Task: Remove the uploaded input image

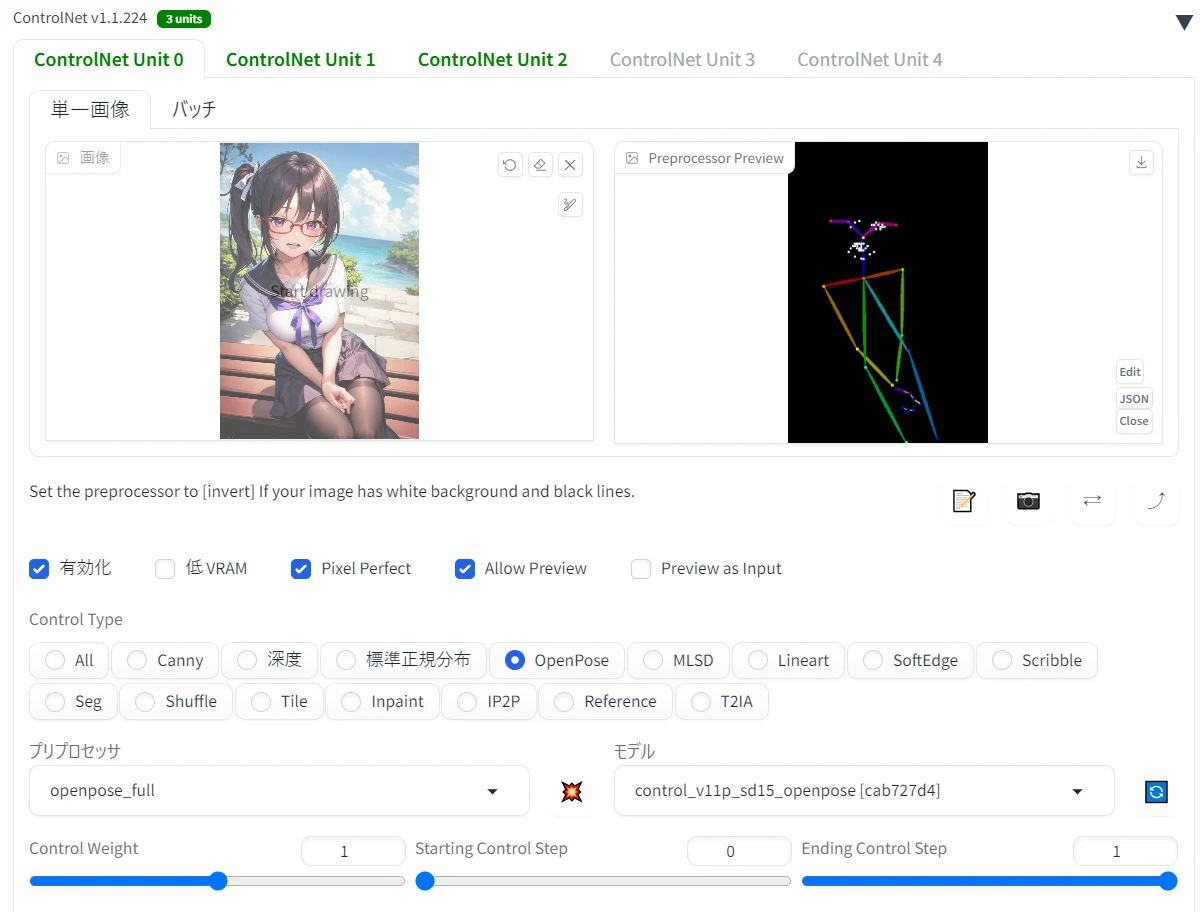Action: [x=570, y=165]
